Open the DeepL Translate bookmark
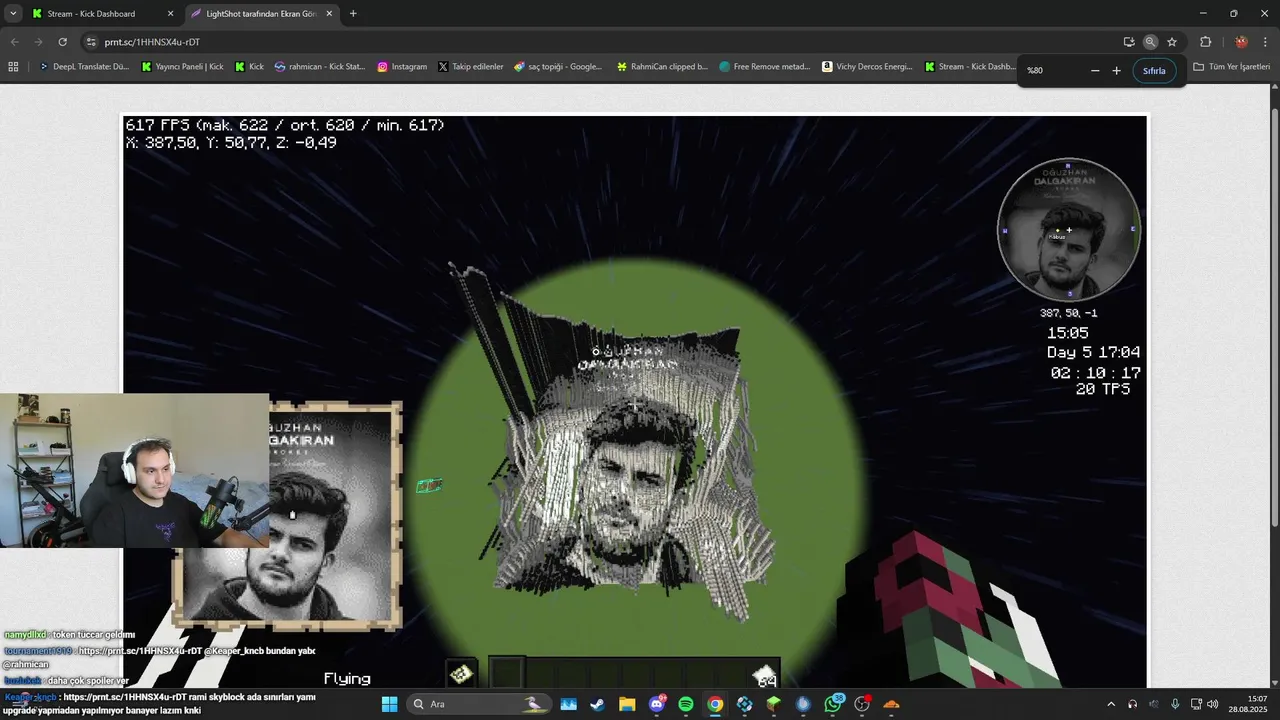Viewport: 1280px width, 720px height. (x=84, y=67)
